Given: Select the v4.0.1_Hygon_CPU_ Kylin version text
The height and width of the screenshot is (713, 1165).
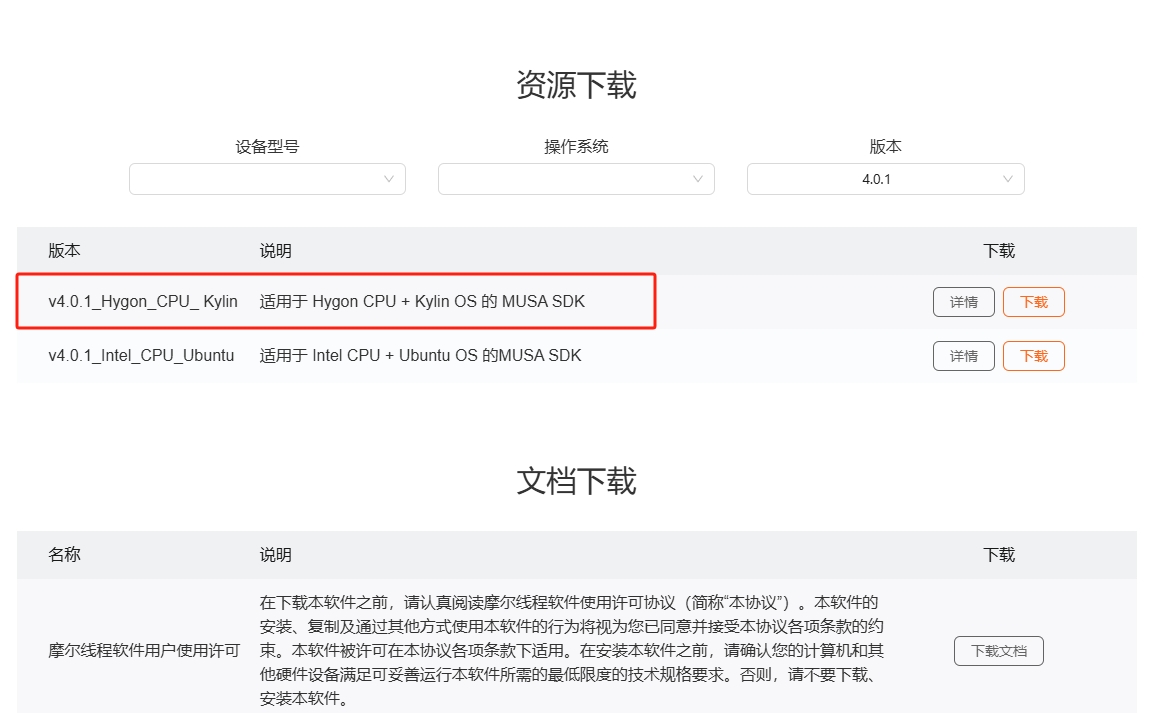Looking at the screenshot, I should click(x=143, y=302).
